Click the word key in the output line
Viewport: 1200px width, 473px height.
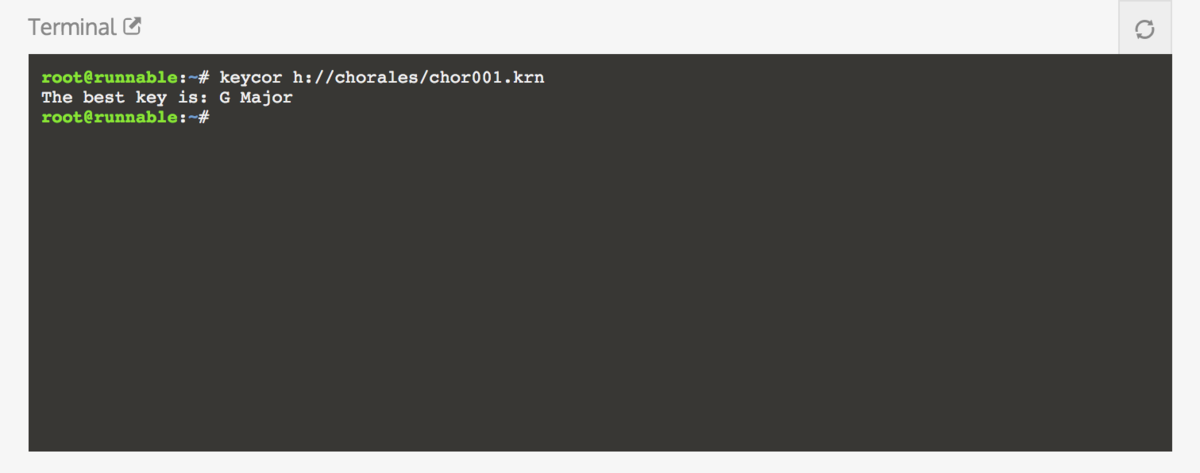click(151, 98)
